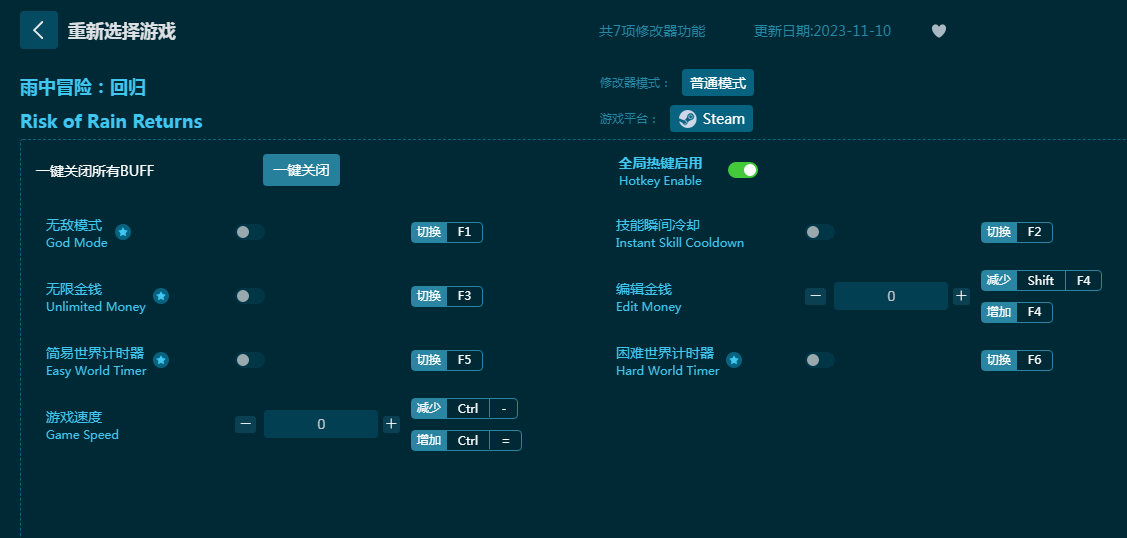Image resolution: width=1127 pixels, height=538 pixels.
Task: Click Game Speed 增加 Ctrl = hotkey
Action: 466,440
